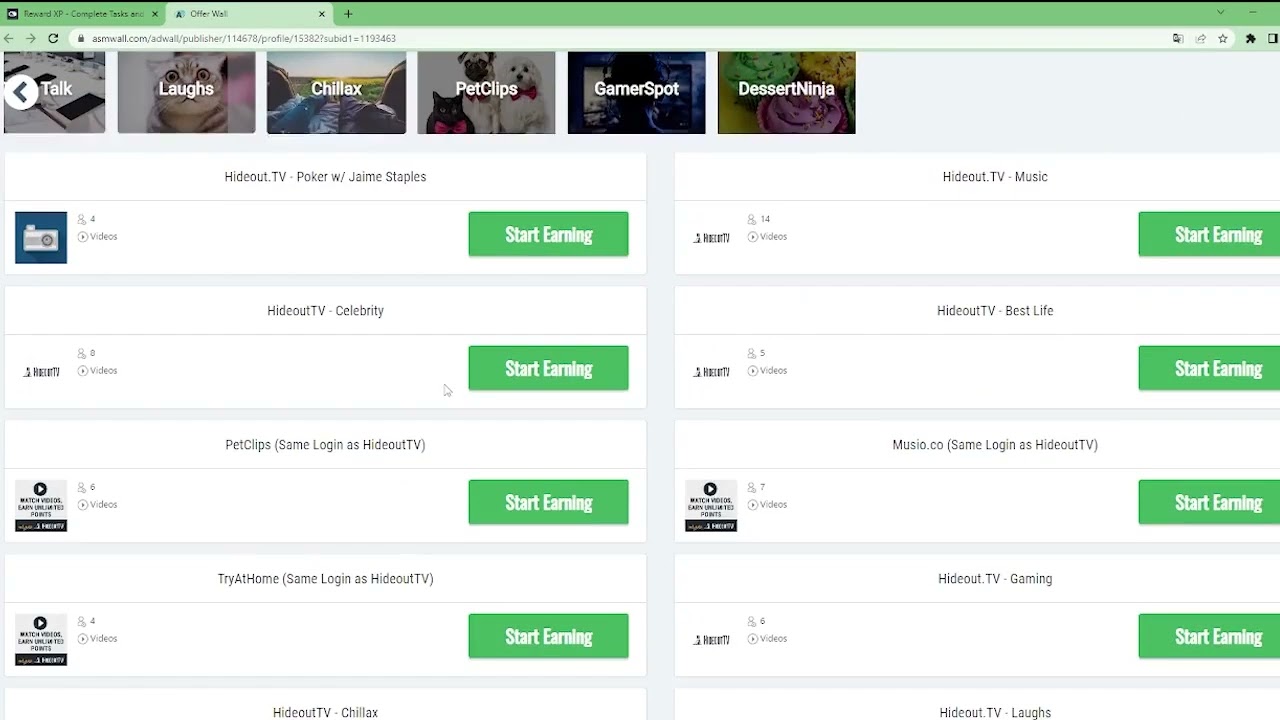Open the Chillax category thumbnail
The image size is (1280, 720).
point(336,92)
